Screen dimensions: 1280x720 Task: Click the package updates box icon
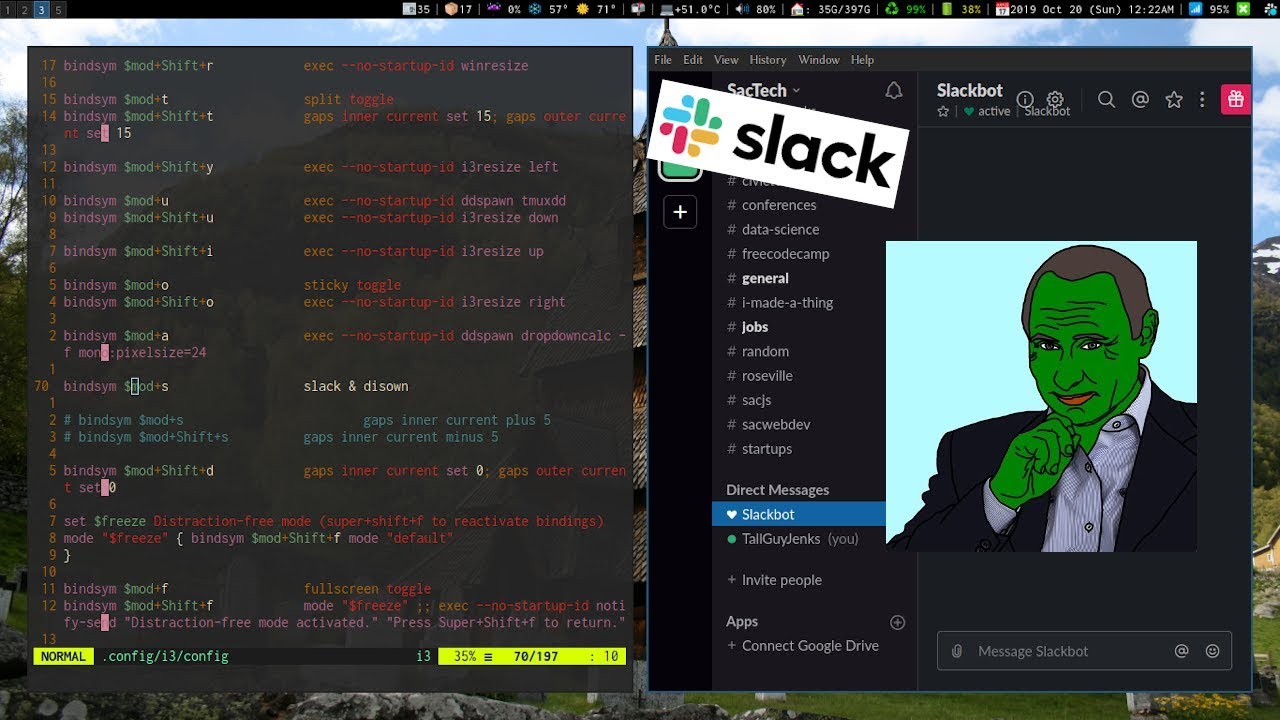click(x=451, y=9)
